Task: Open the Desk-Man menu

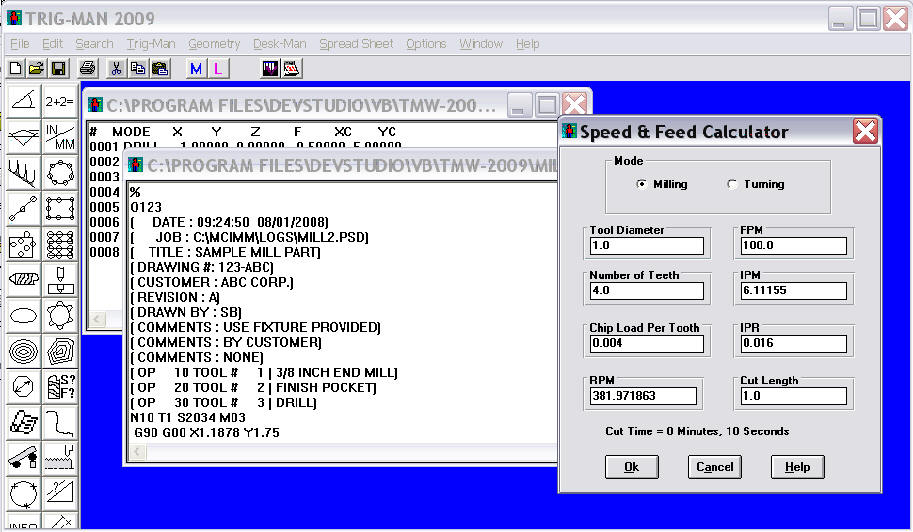Action: [x=279, y=44]
